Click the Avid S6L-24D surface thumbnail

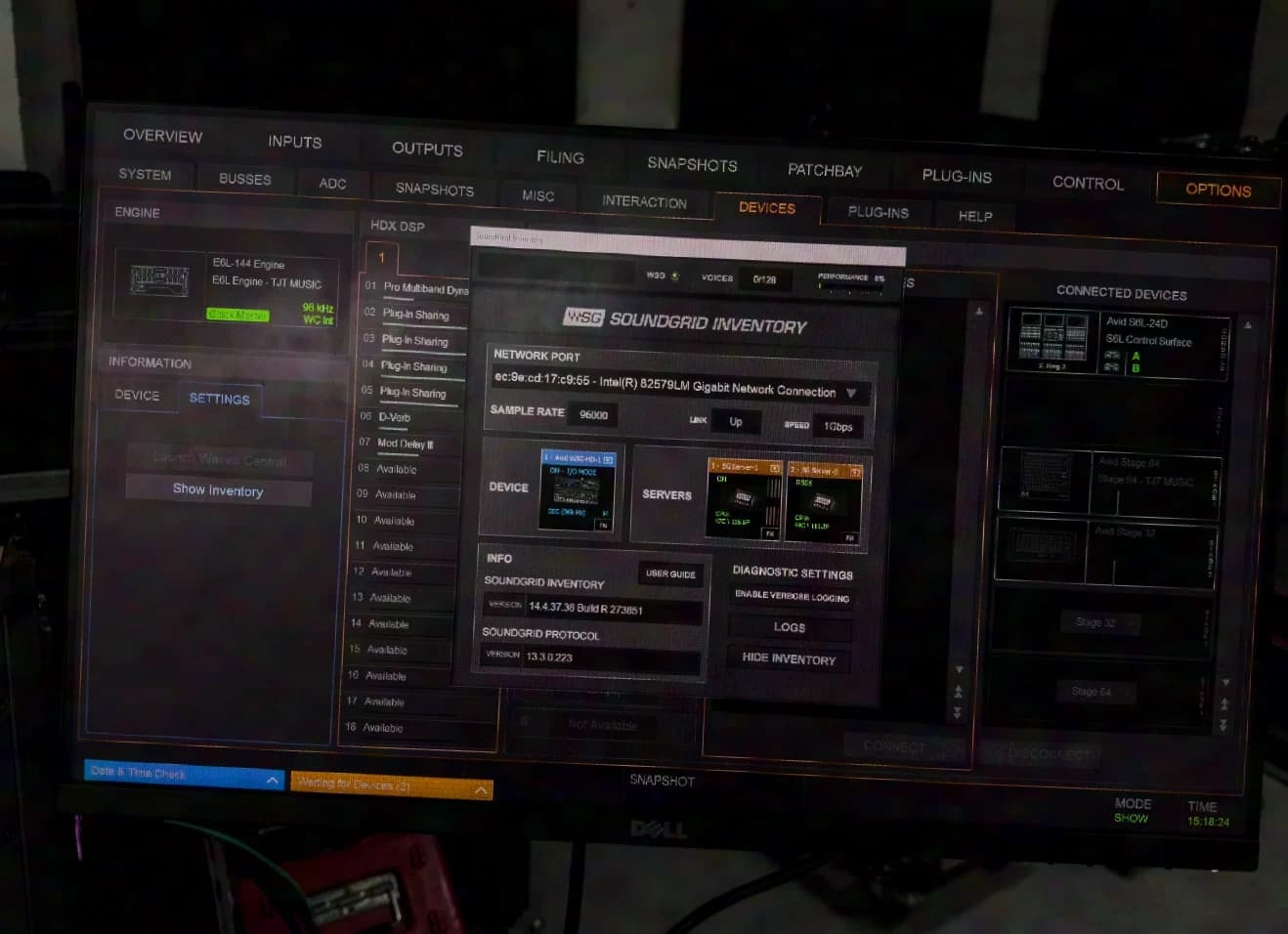[x=1053, y=339]
